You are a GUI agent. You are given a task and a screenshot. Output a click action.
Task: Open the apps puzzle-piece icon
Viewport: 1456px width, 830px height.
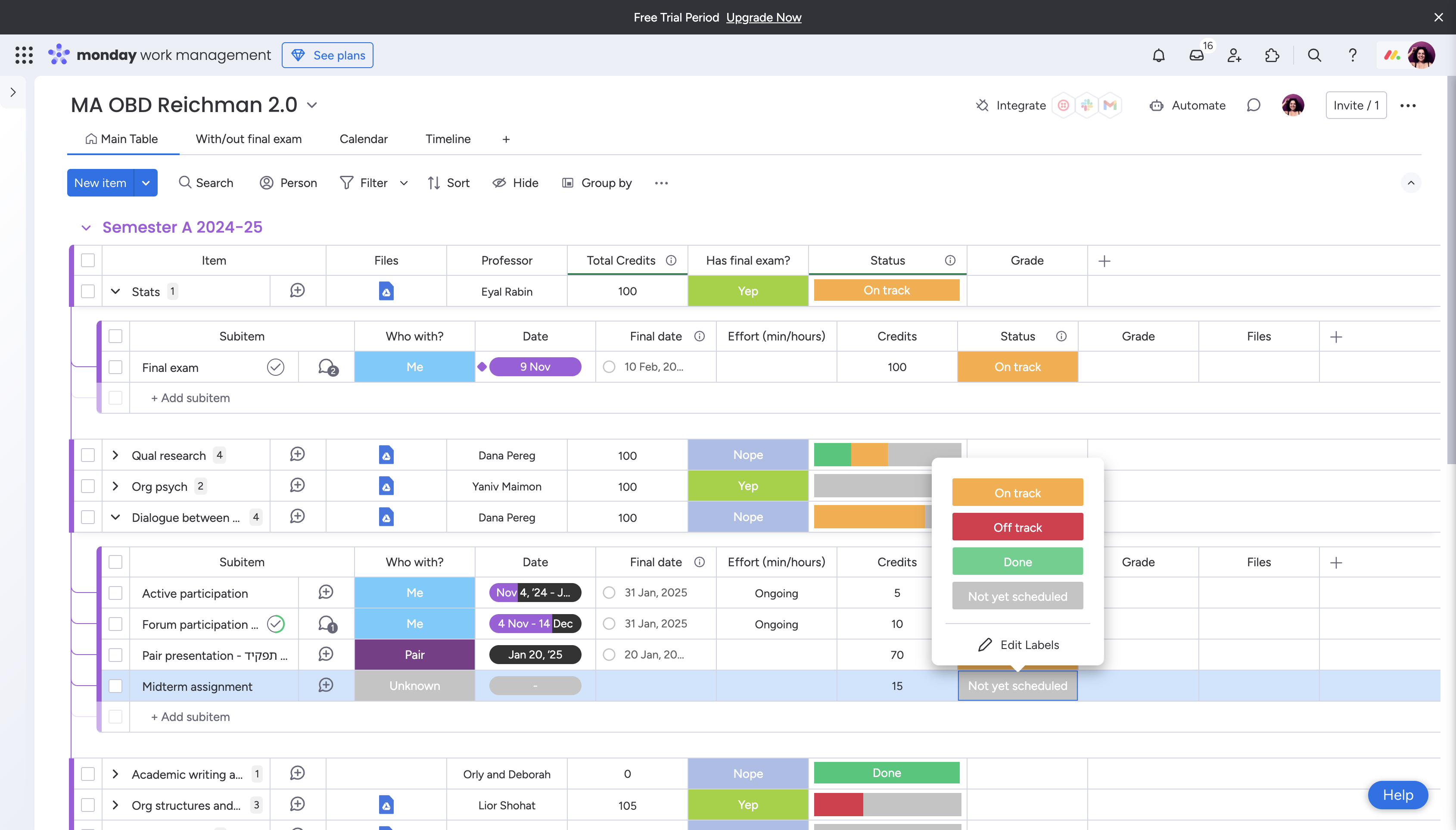click(1272, 55)
